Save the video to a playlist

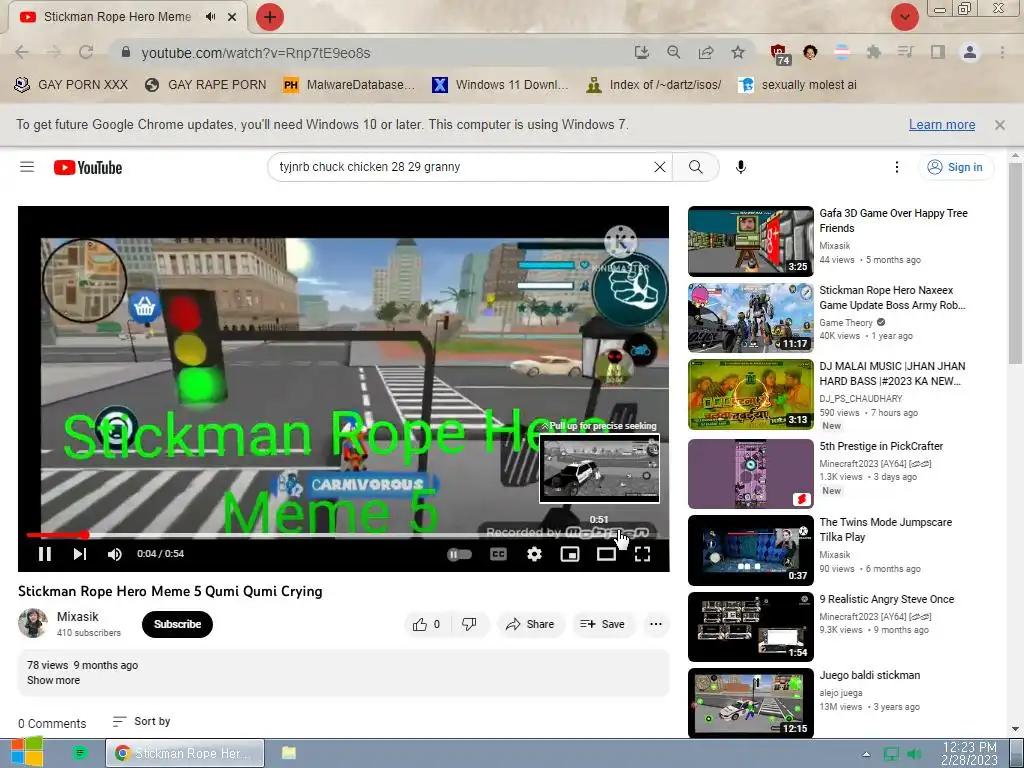603,624
